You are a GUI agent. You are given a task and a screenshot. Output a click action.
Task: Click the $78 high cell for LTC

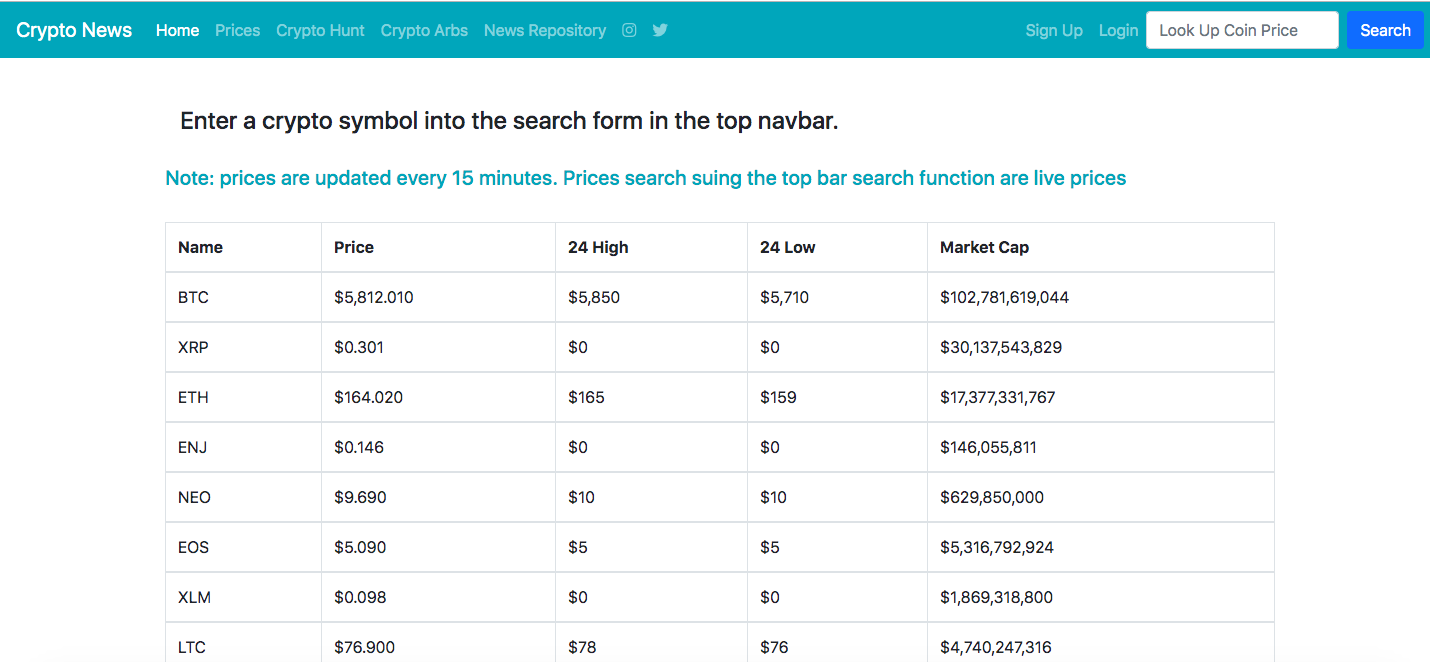pos(651,643)
